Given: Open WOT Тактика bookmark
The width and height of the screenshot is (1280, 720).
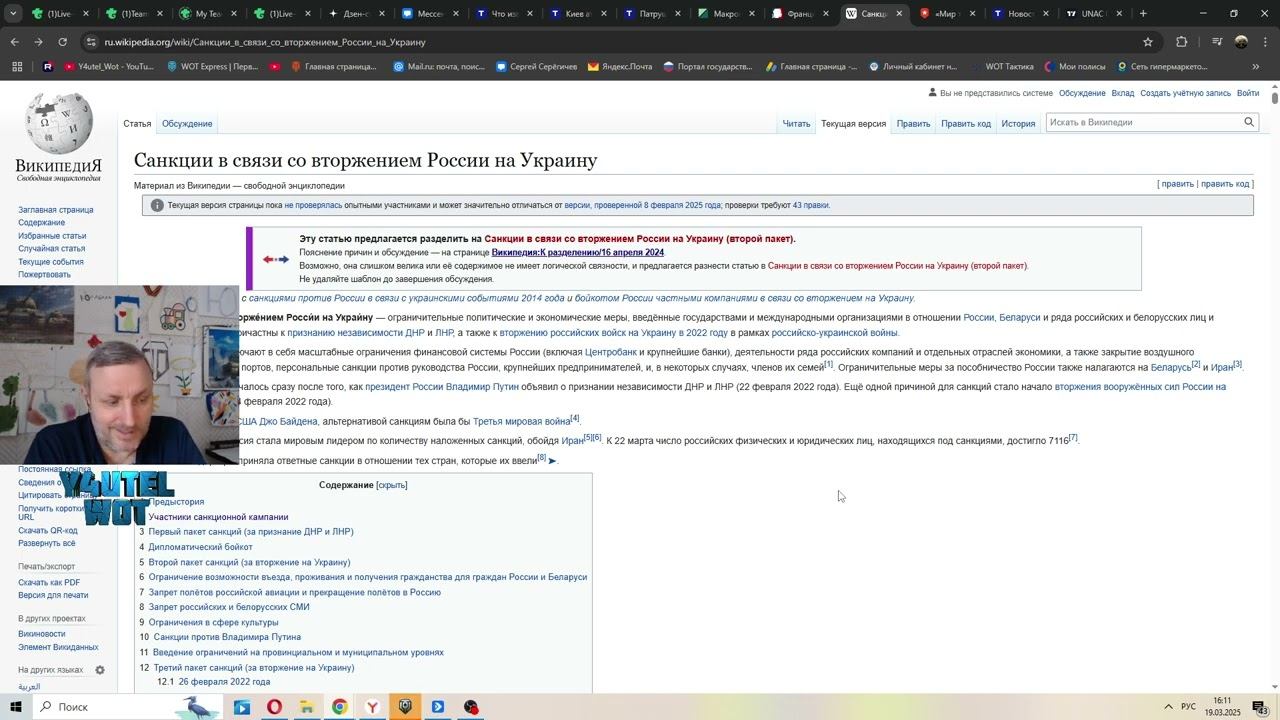Looking at the screenshot, I should click(x=1001, y=67).
